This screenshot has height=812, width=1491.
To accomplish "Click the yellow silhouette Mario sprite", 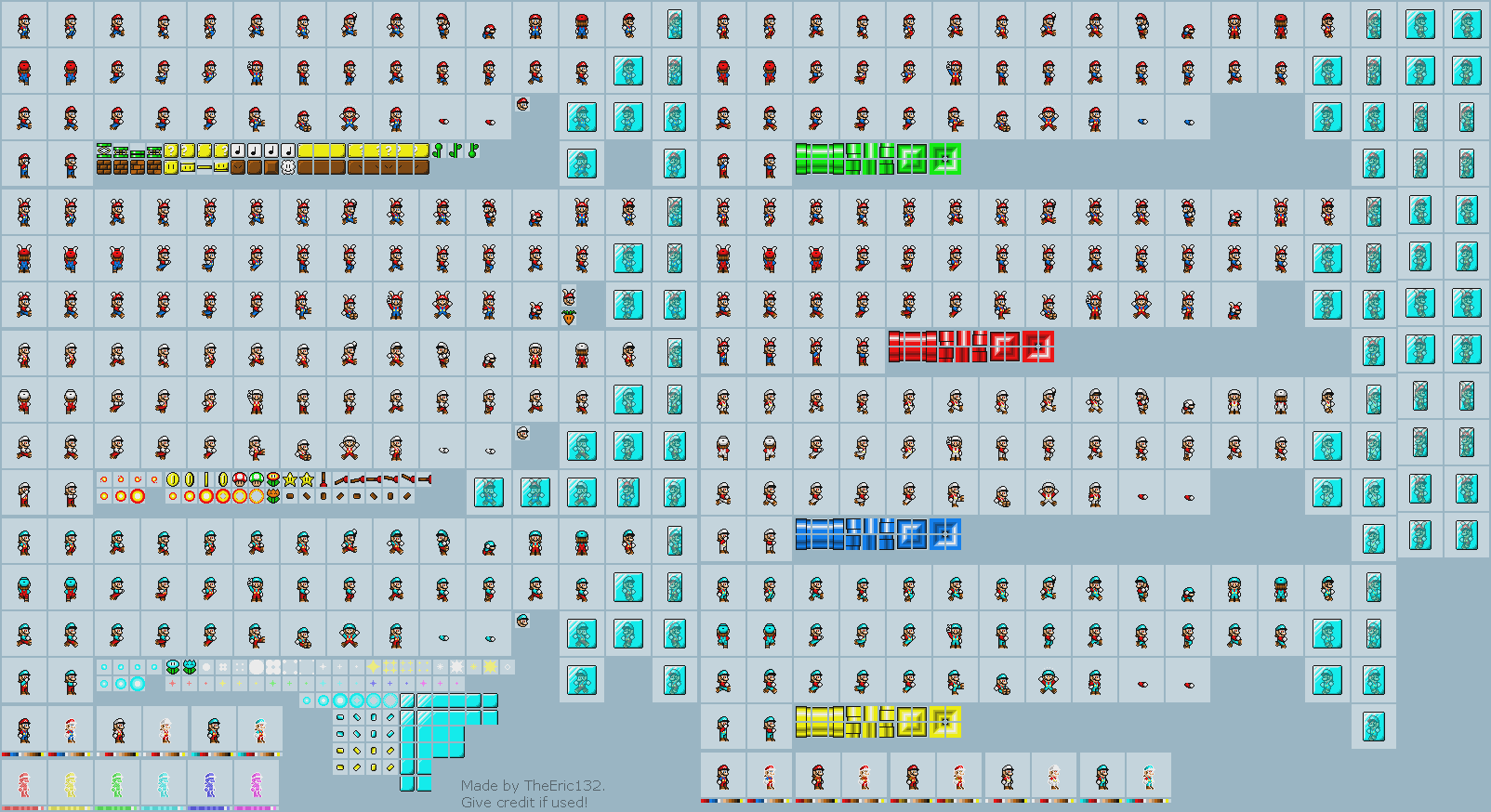I will point(71,785).
